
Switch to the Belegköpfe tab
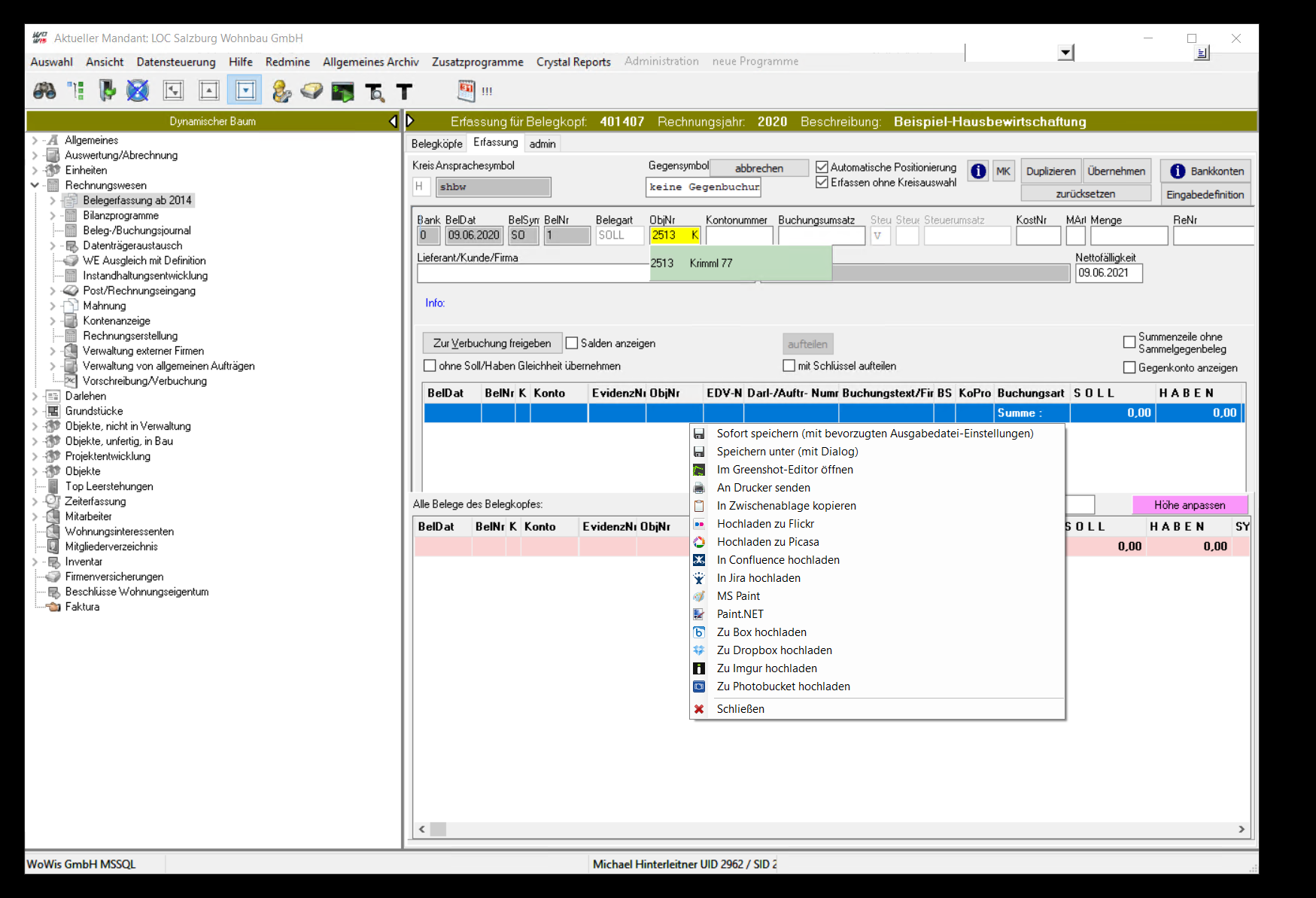[x=437, y=144]
